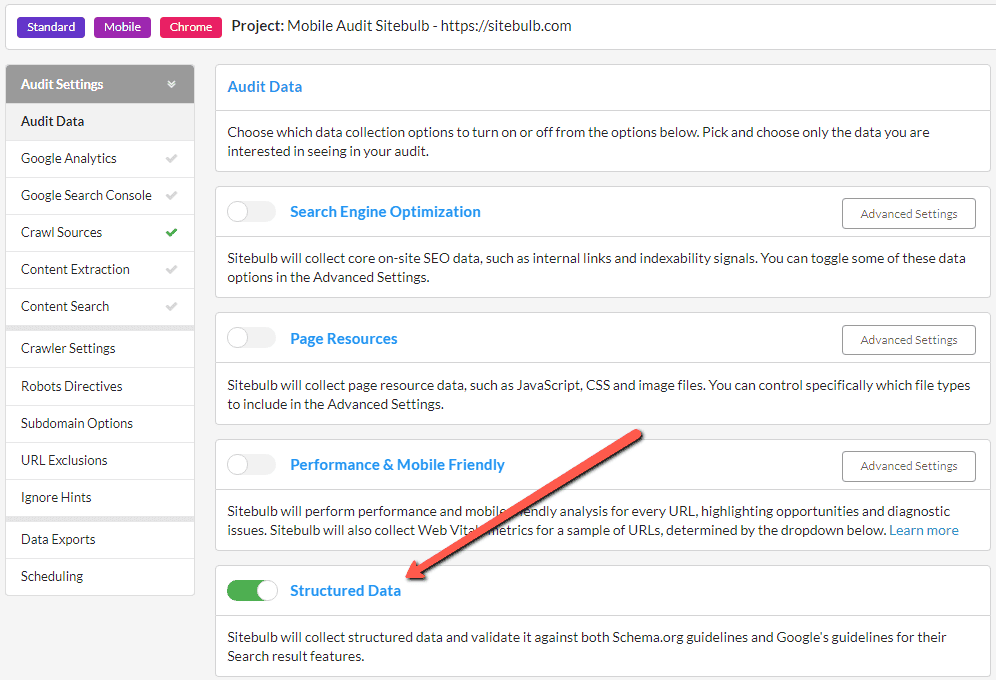Click the Content Search checkmark icon

pos(172,306)
